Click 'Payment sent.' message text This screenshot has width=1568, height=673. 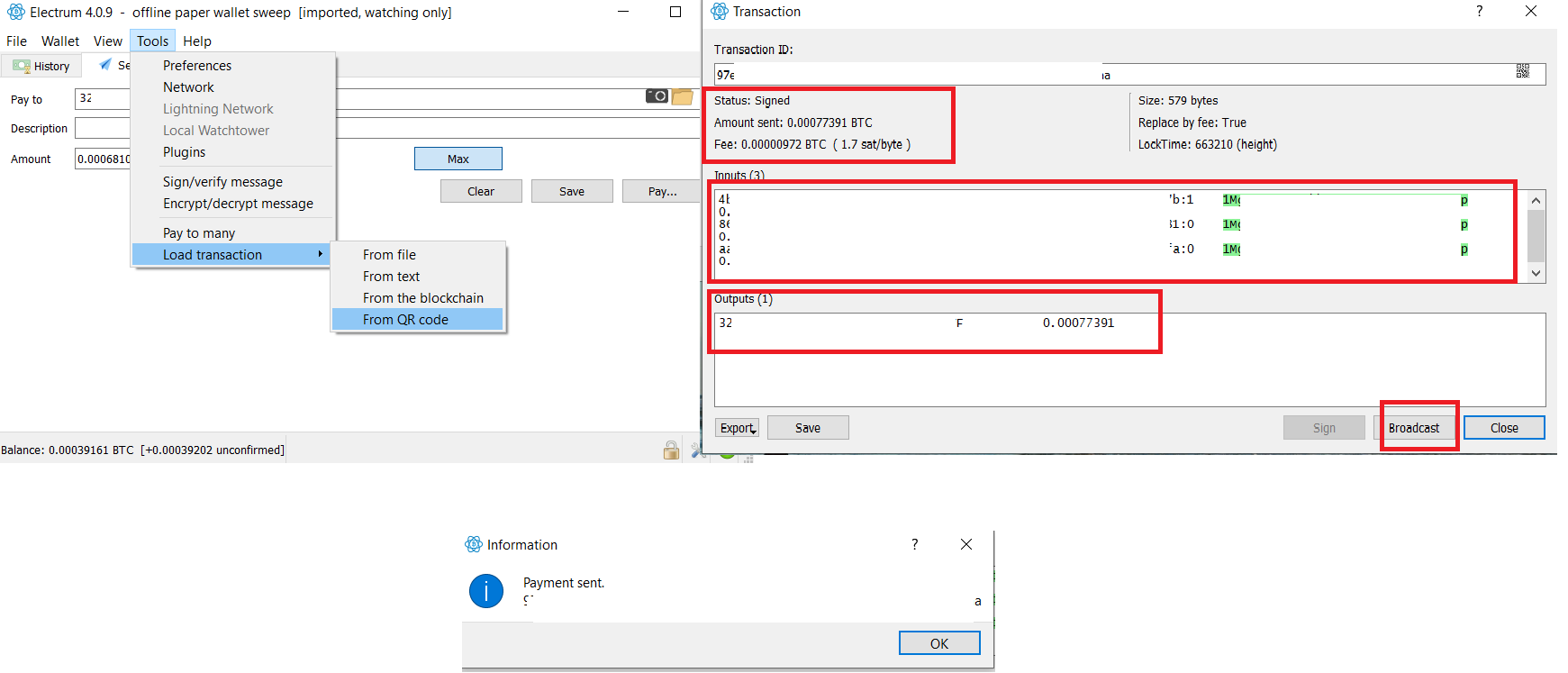564,583
